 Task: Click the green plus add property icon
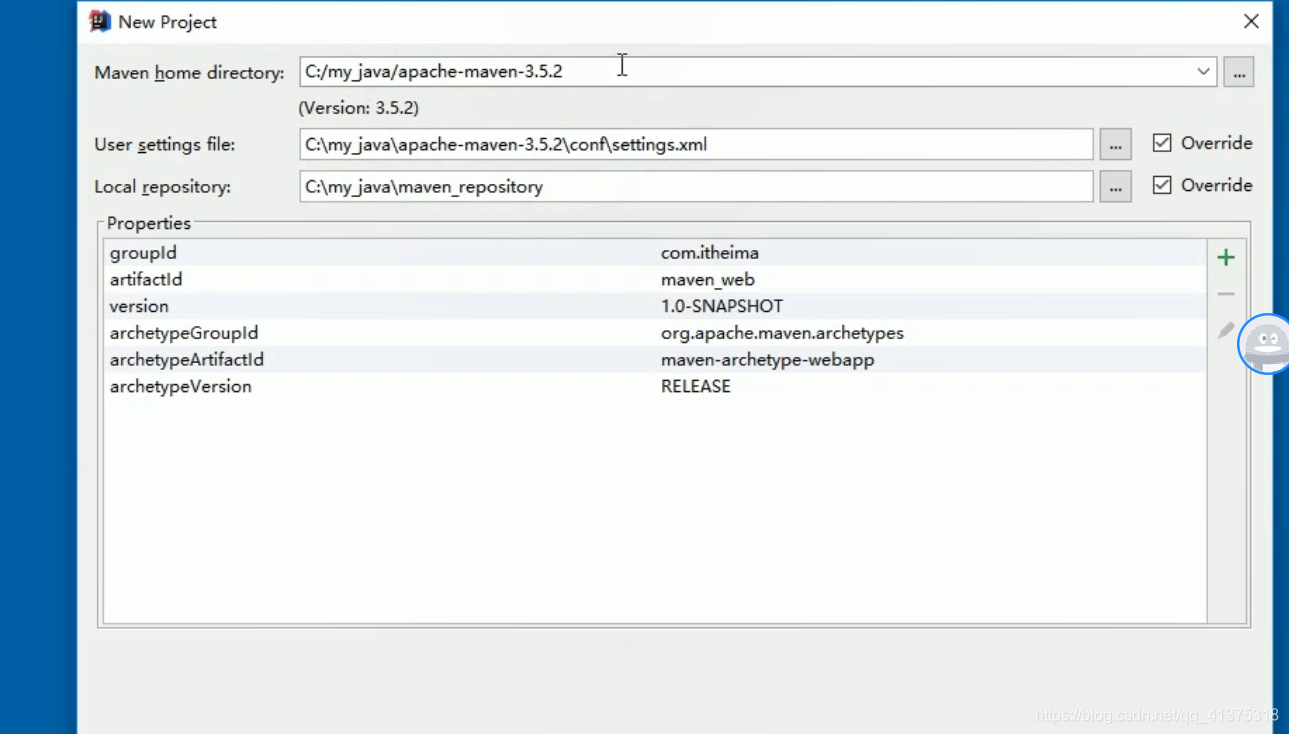tap(1226, 258)
